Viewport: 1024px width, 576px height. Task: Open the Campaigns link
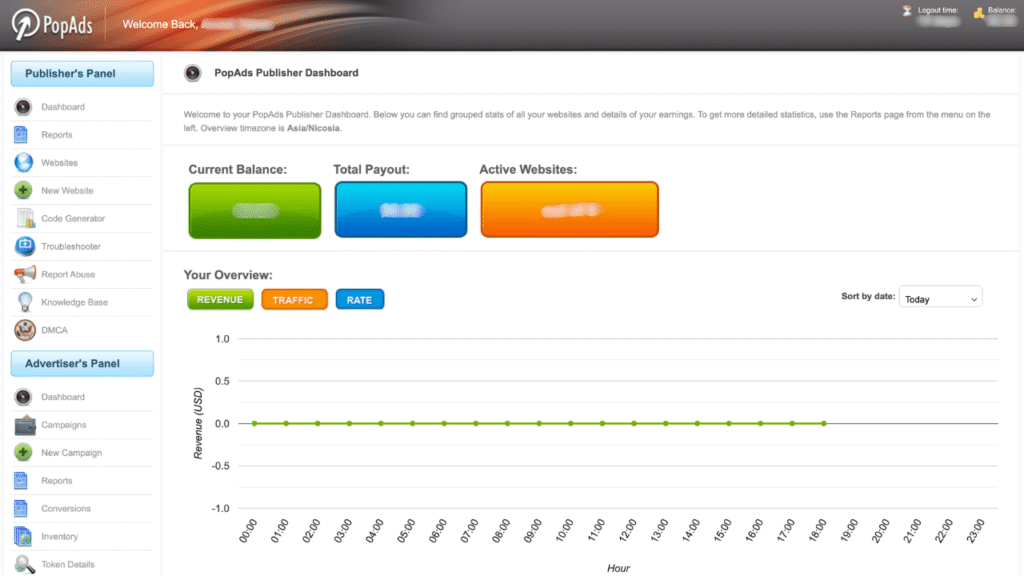point(63,425)
